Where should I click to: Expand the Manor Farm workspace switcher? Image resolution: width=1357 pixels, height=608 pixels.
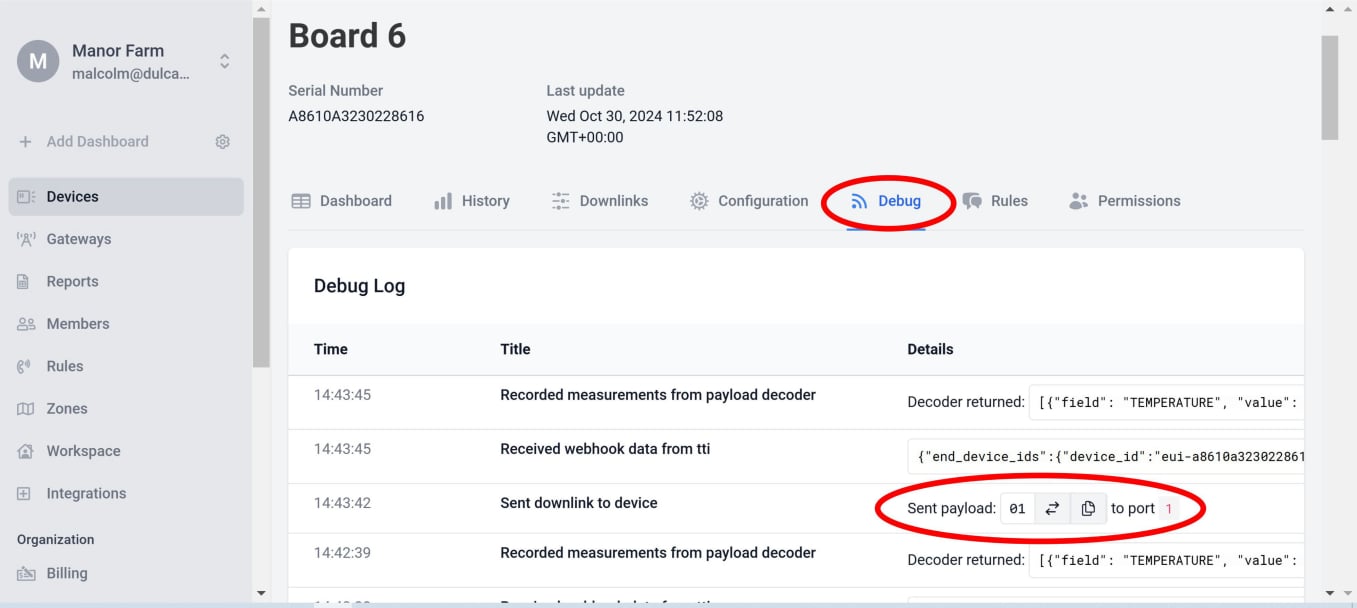coord(225,61)
